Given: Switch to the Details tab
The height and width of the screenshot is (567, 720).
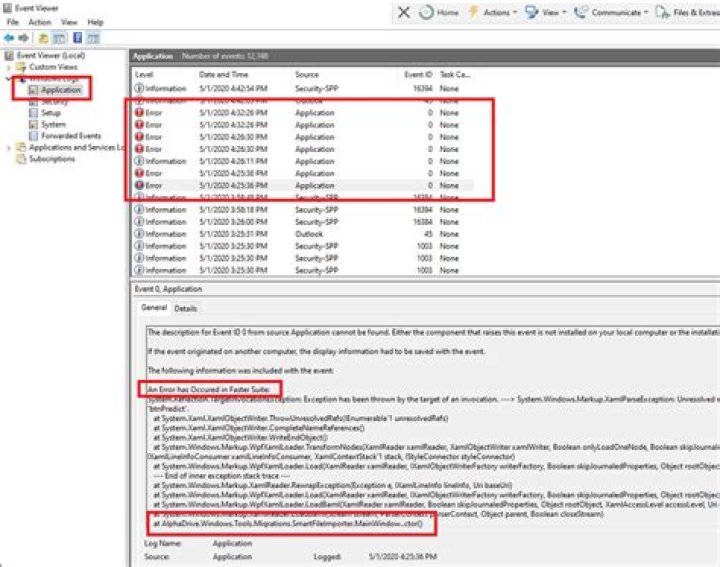Looking at the screenshot, I should (x=186, y=309).
